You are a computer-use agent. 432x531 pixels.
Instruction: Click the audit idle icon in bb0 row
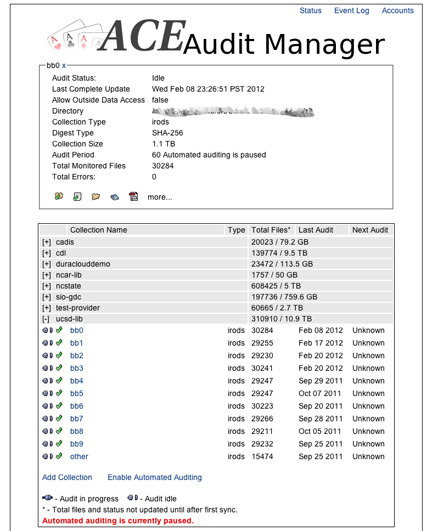click(48, 330)
